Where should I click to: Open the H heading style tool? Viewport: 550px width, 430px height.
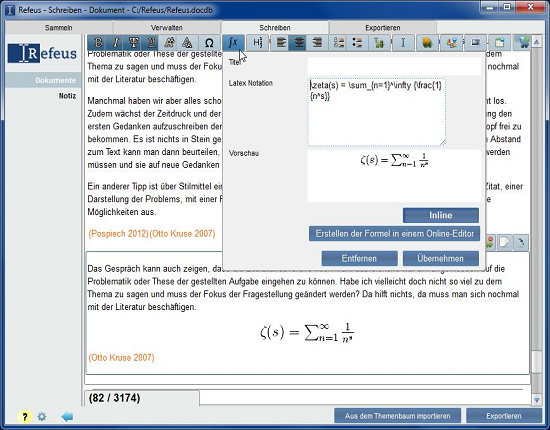[257, 43]
